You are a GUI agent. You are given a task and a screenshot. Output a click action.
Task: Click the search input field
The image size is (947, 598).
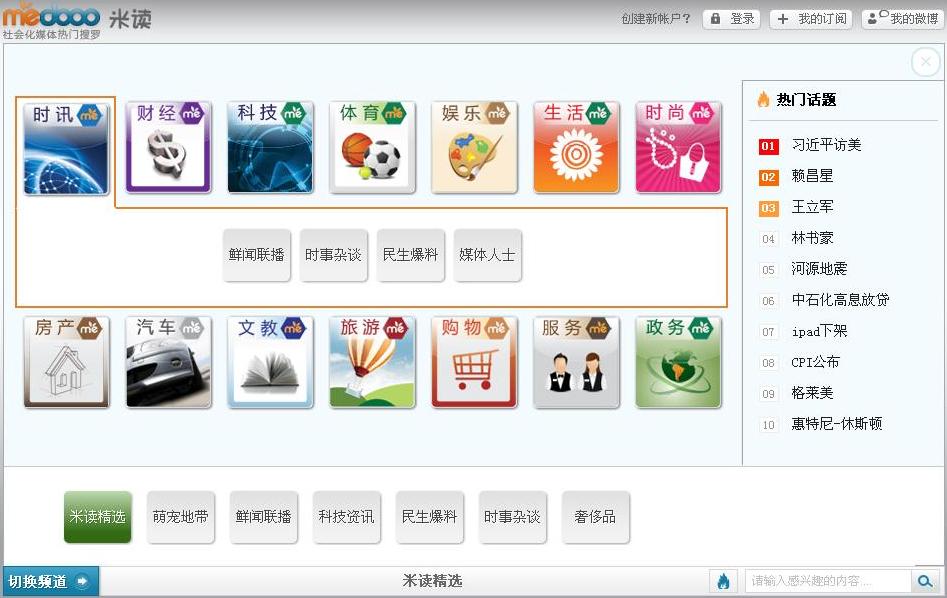click(x=827, y=581)
